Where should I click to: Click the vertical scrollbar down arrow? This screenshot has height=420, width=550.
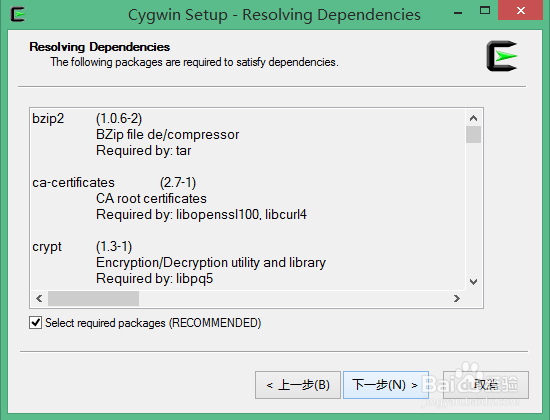pyautogui.click(x=474, y=282)
